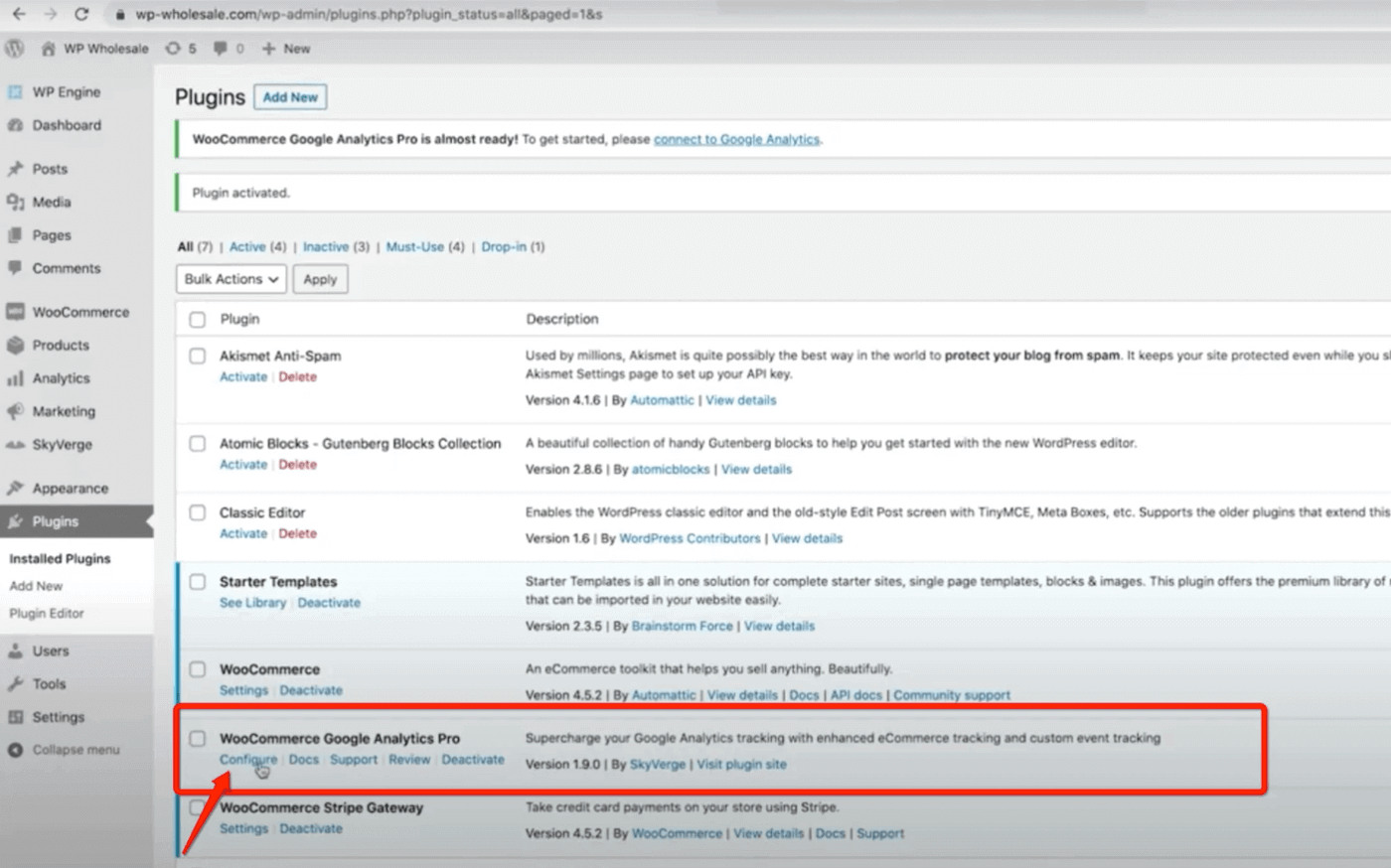Click the Dashboard gauge icon
Screen dimensions: 1391x868
pos(15,125)
